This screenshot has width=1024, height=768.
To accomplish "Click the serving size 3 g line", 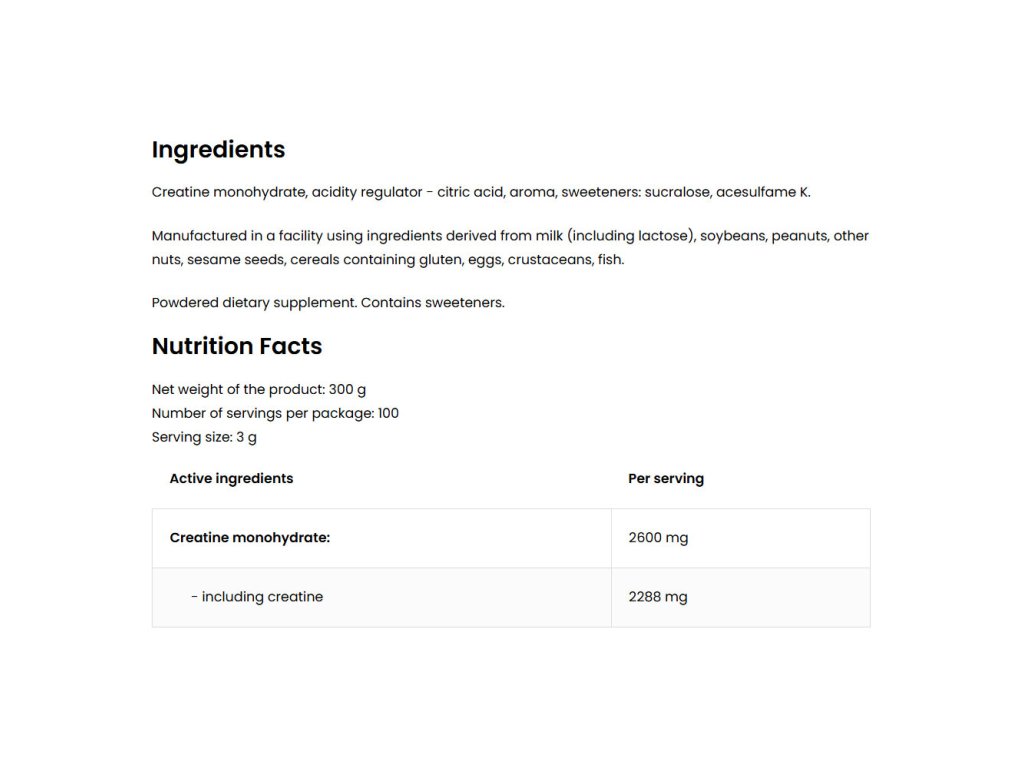I will pyautogui.click(x=204, y=437).
